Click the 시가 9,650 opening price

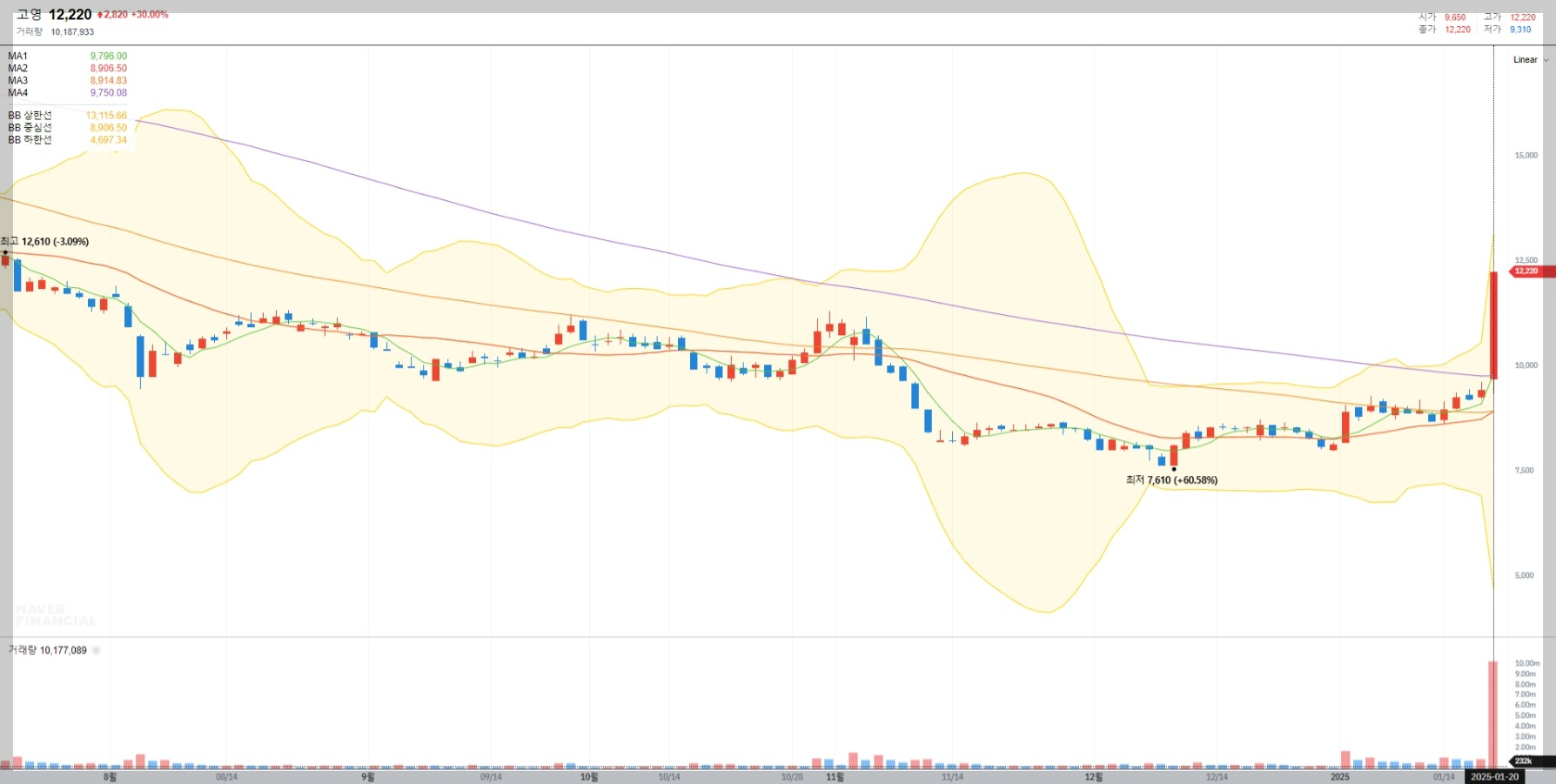coord(1442,17)
